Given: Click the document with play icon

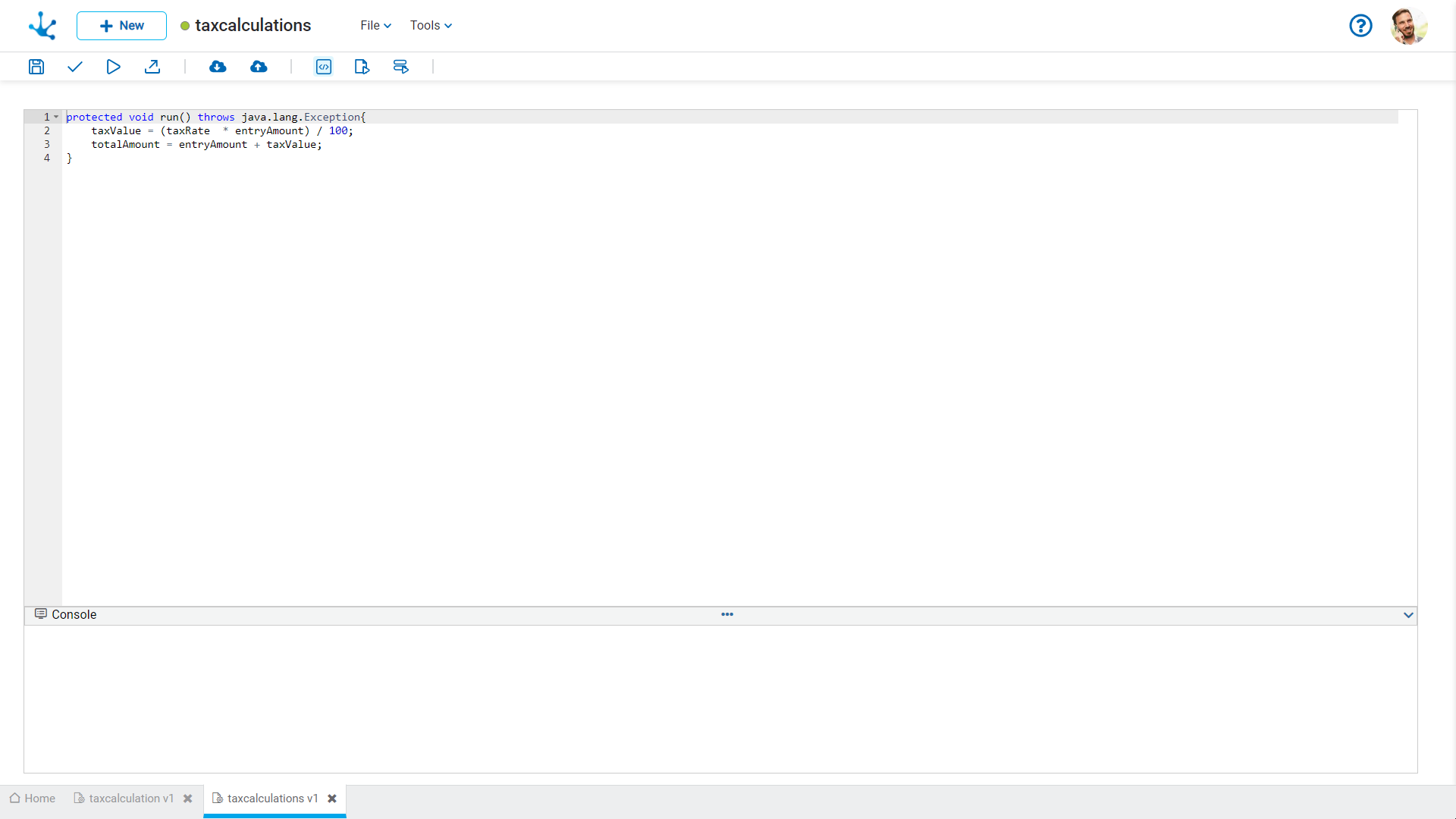Looking at the screenshot, I should coord(362,67).
